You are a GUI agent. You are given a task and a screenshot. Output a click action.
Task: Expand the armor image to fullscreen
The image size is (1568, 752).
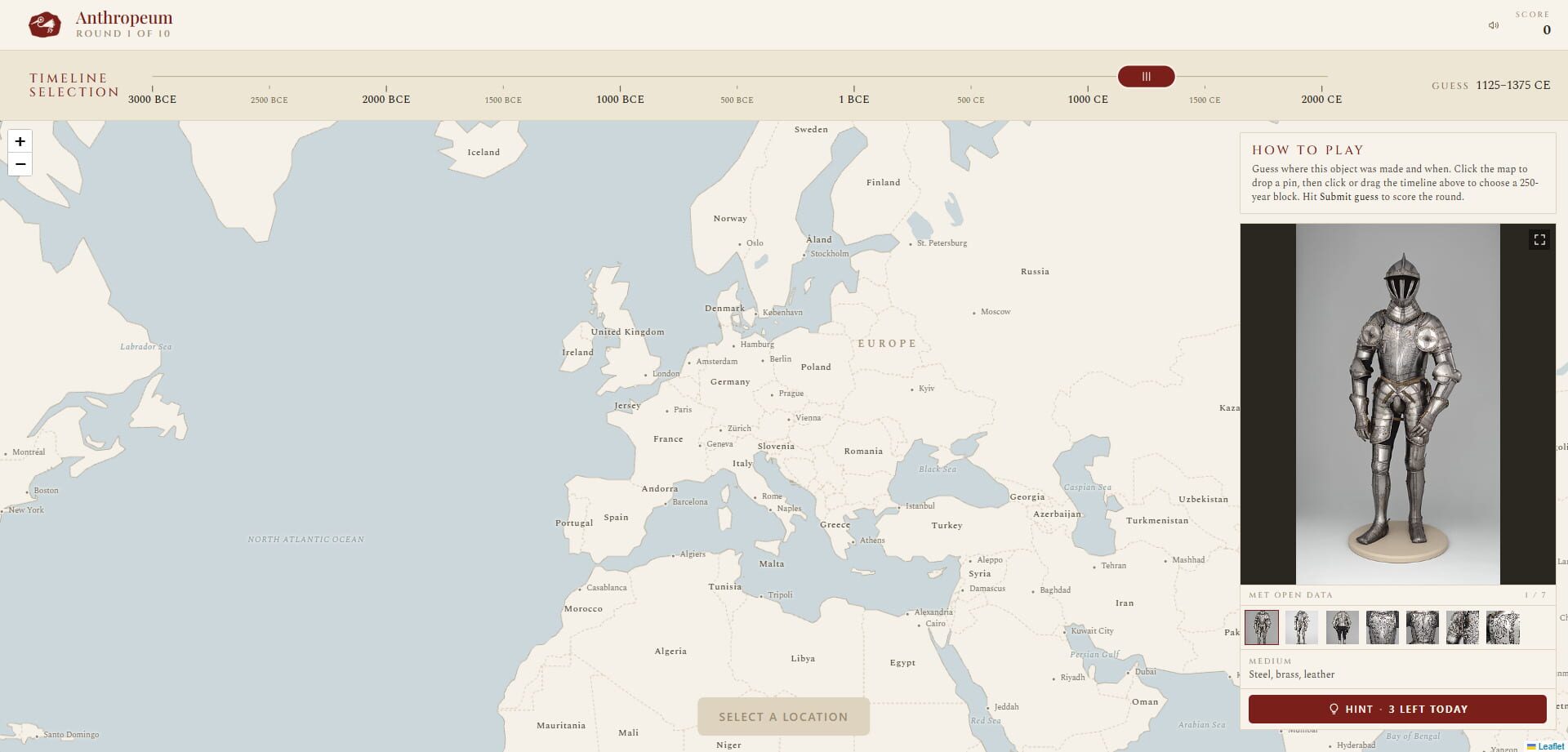tap(1539, 239)
